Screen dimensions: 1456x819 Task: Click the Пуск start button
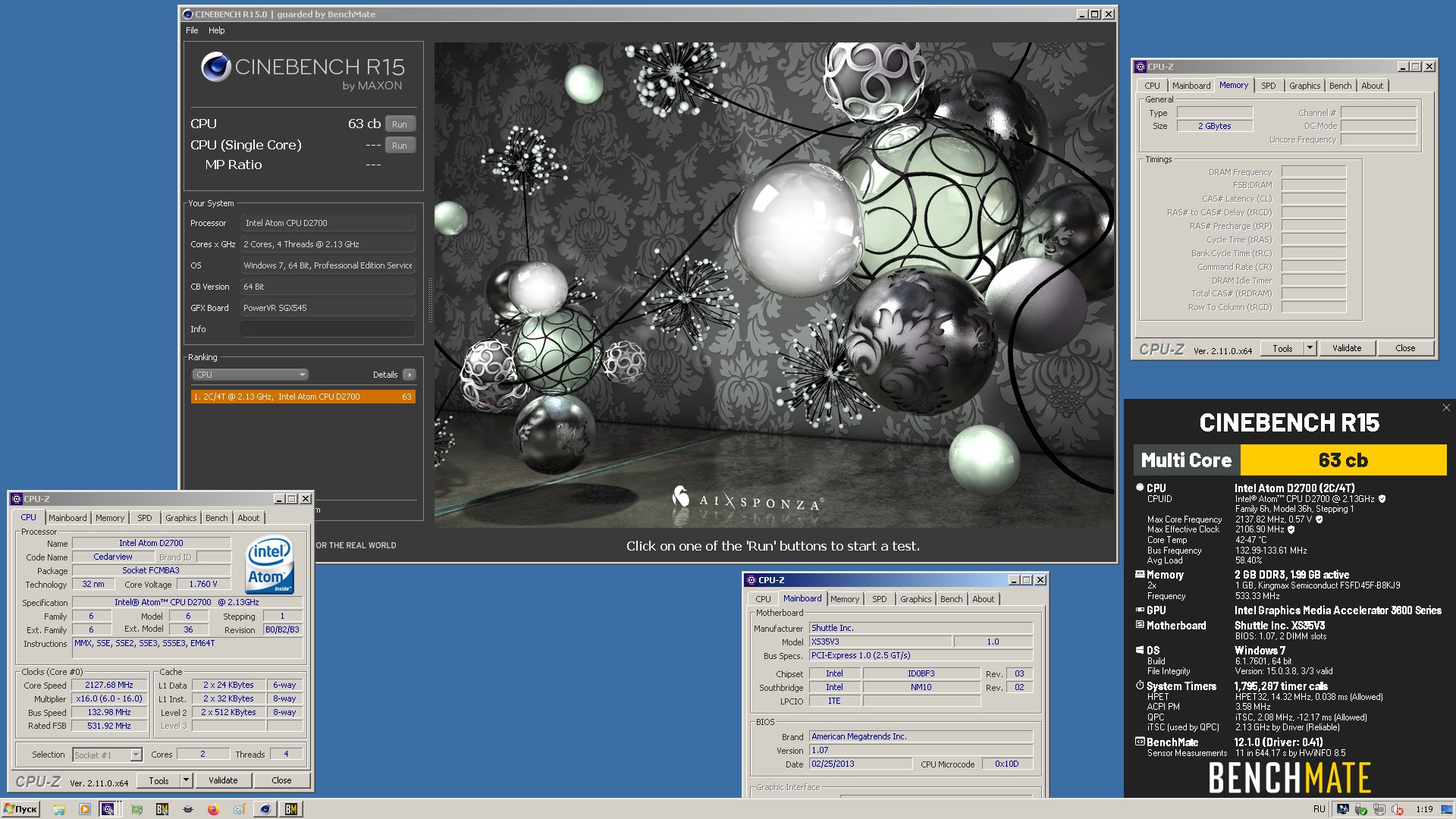click(20, 809)
